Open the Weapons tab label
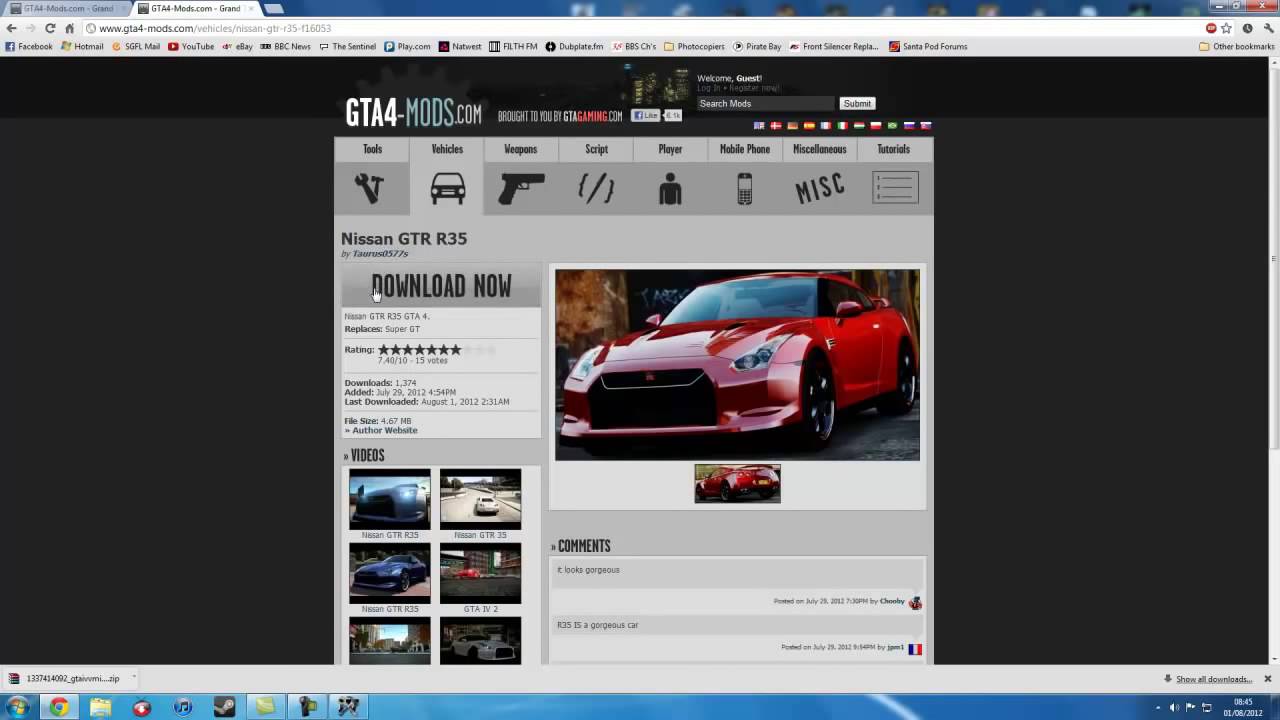This screenshot has height=720, width=1280. pos(520,149)
